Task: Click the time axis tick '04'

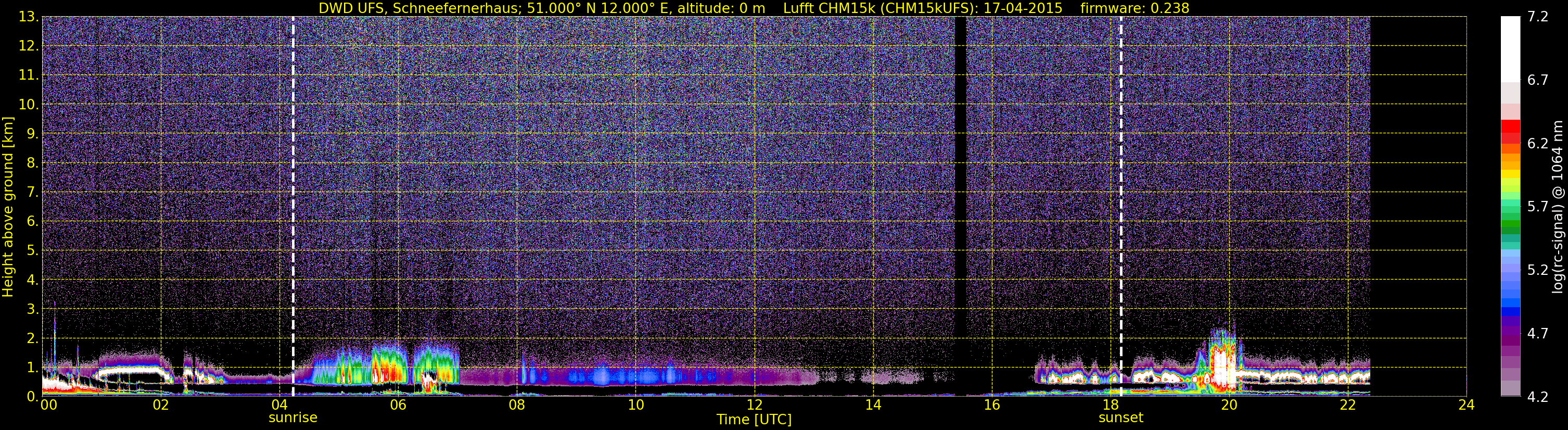Action: pyautogui.click(x=279, y=406)
